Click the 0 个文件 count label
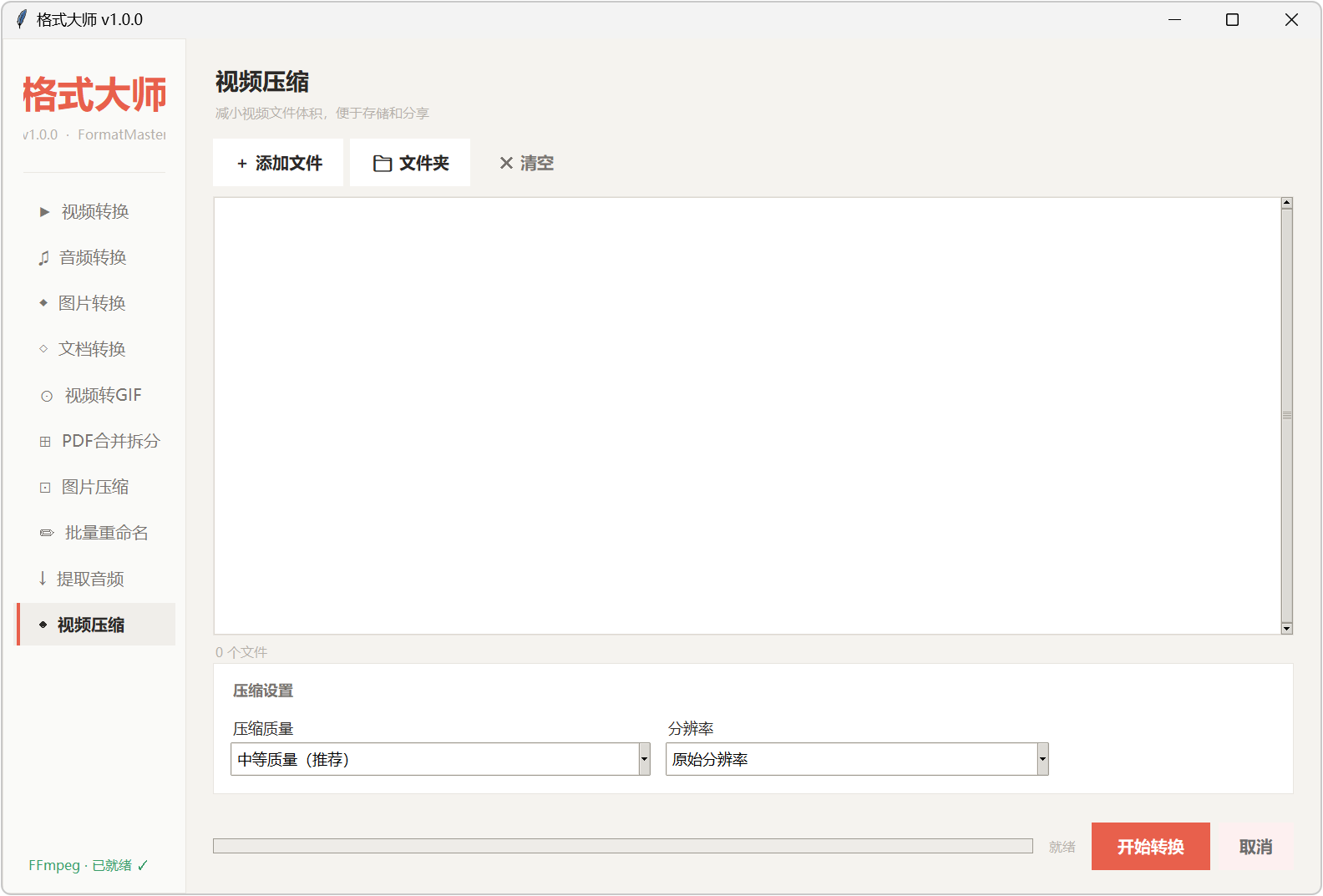Viewport: 1323px width, 896px height. [x=241, y=652]
